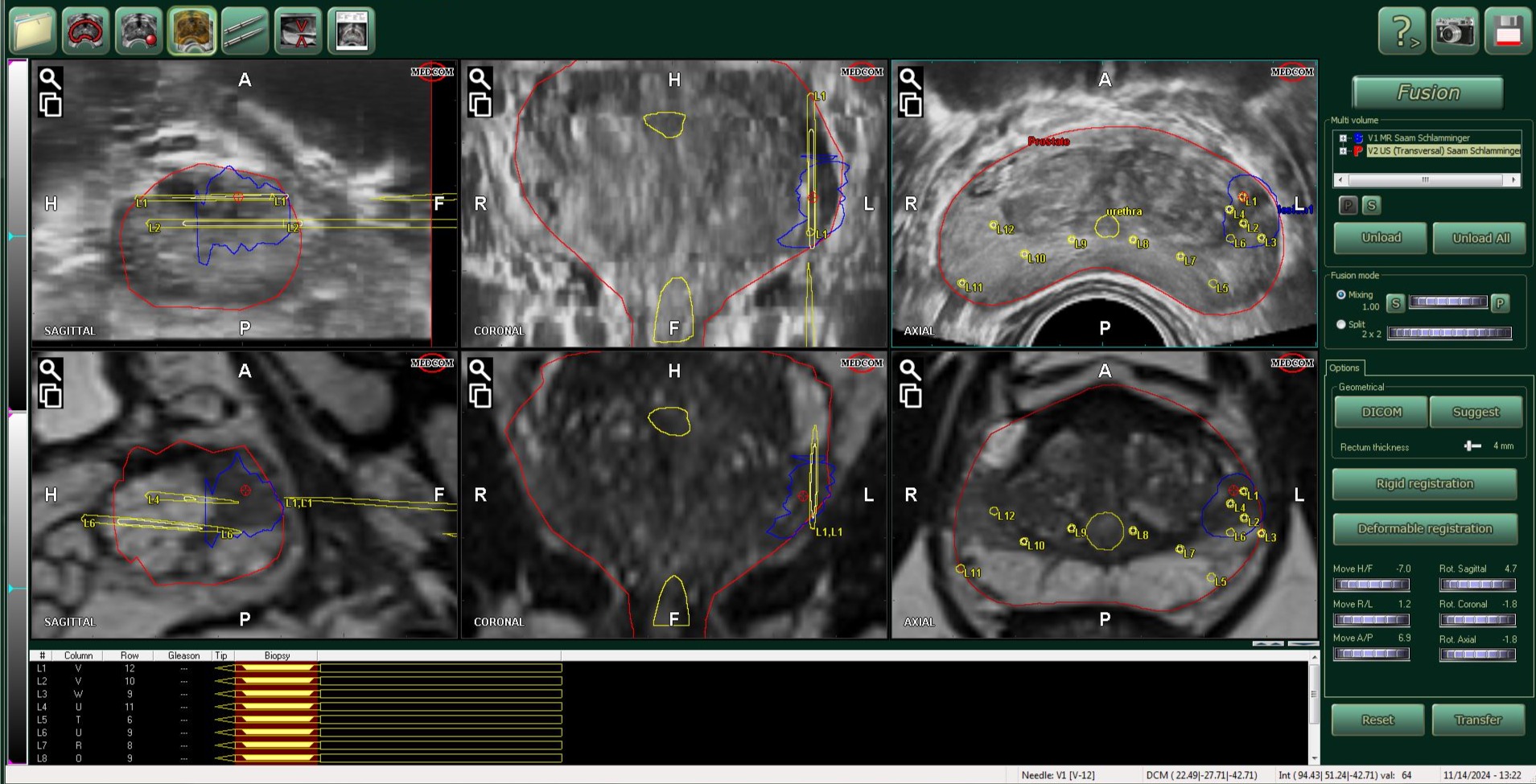The height and width of the screenshot is (784, 1536).
Task: Select the Split fusion mode radio button
Action: click(1340, 325)
